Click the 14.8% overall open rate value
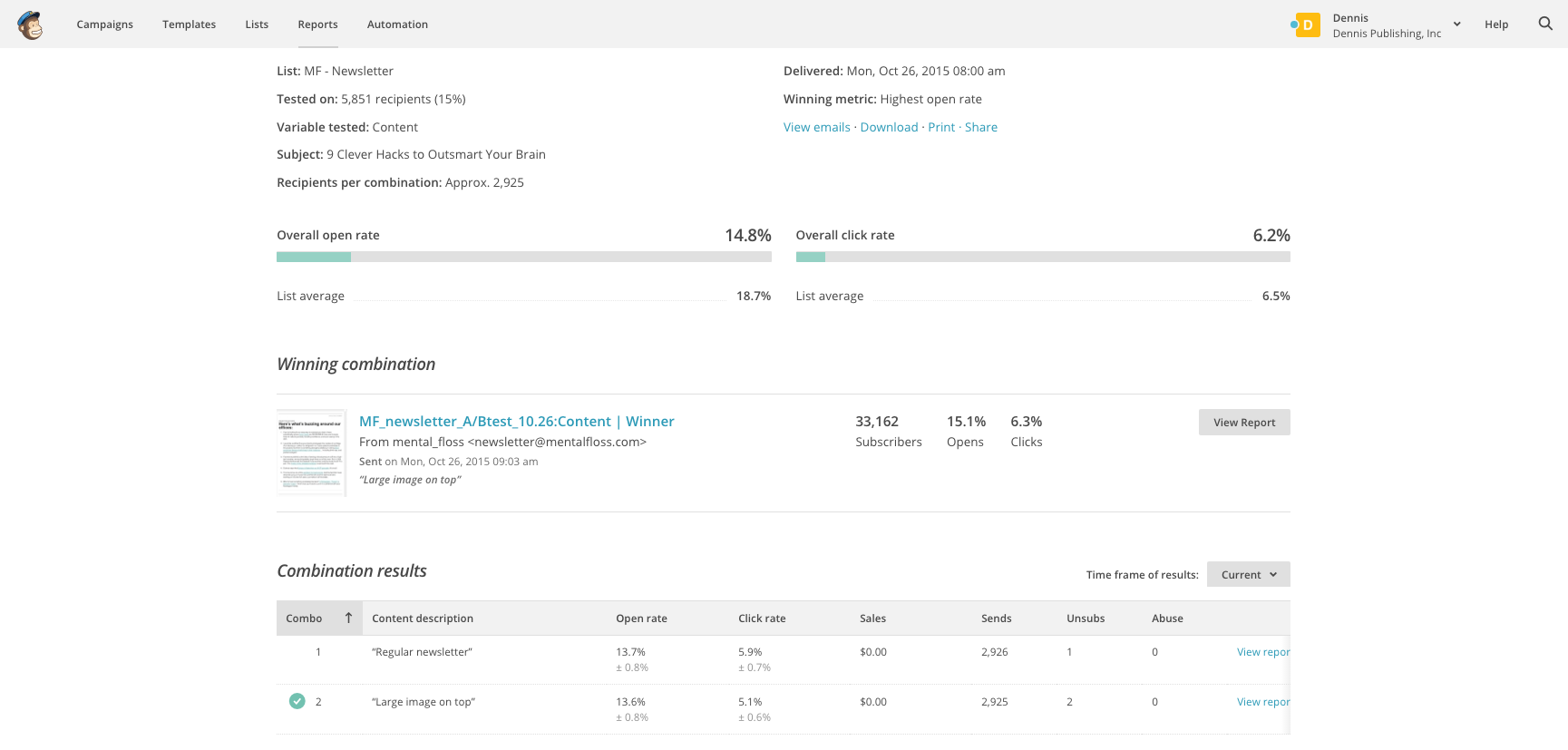Screen dimensions: 1568x750 click(747, 235)
